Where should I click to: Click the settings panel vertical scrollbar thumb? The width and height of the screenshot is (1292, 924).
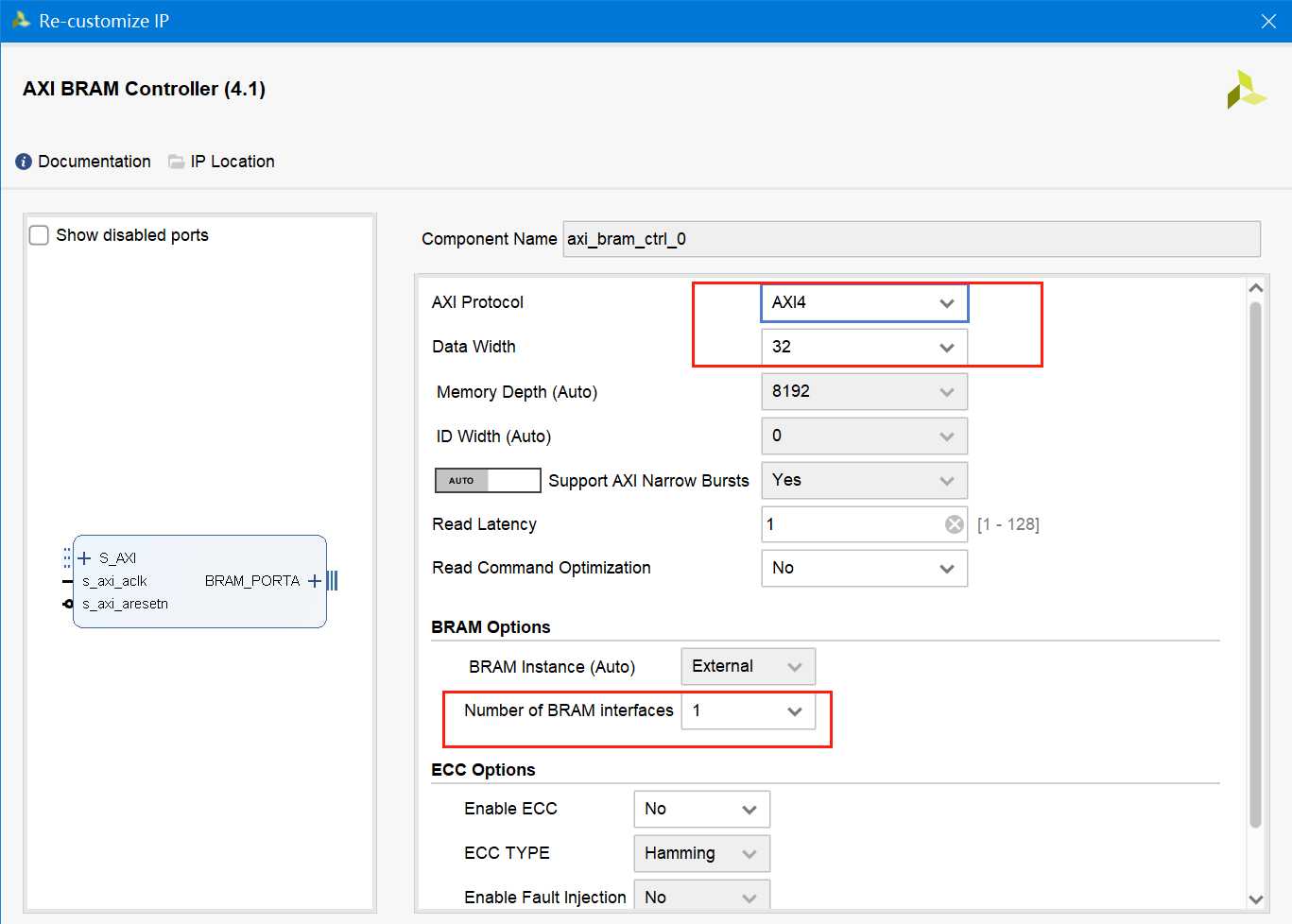click(1255, 565)
